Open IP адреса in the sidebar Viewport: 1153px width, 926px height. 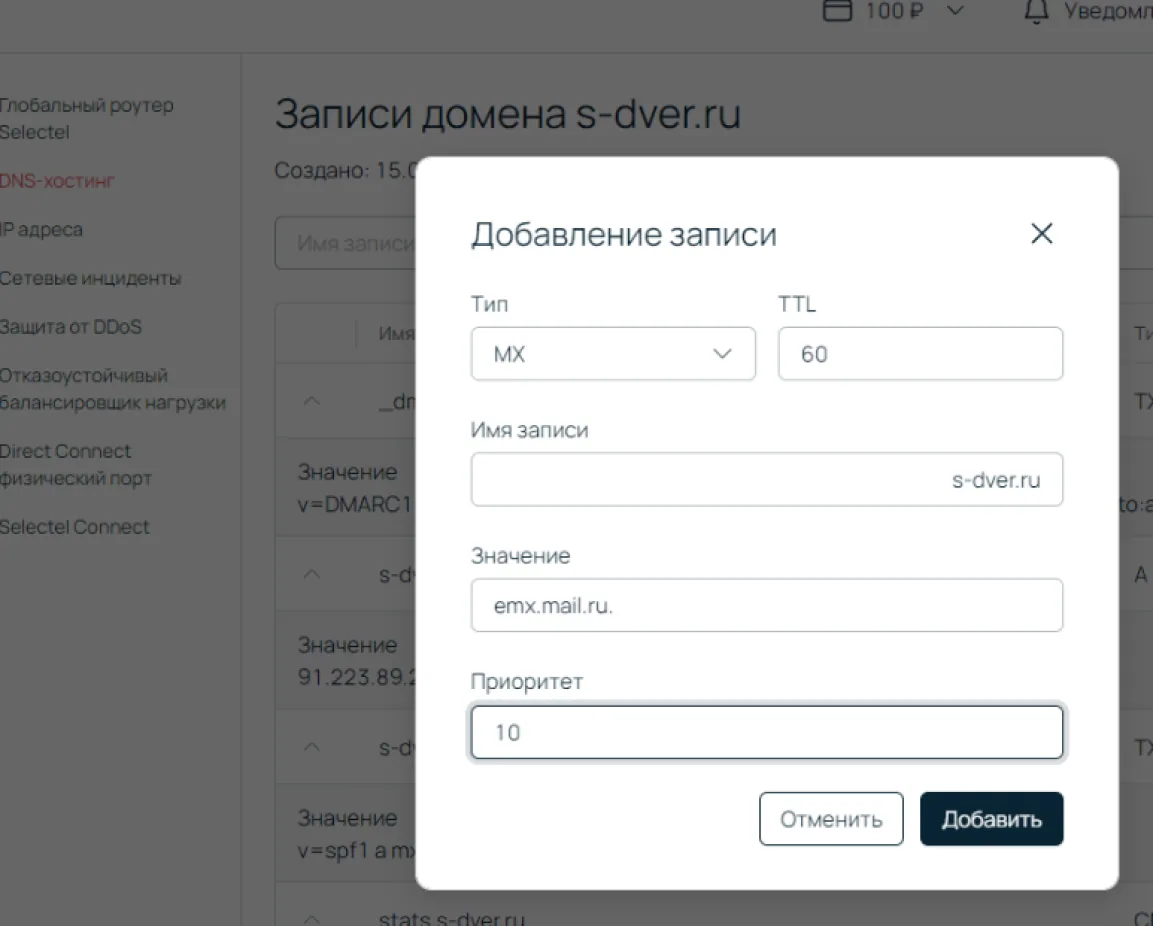point(41,229)
